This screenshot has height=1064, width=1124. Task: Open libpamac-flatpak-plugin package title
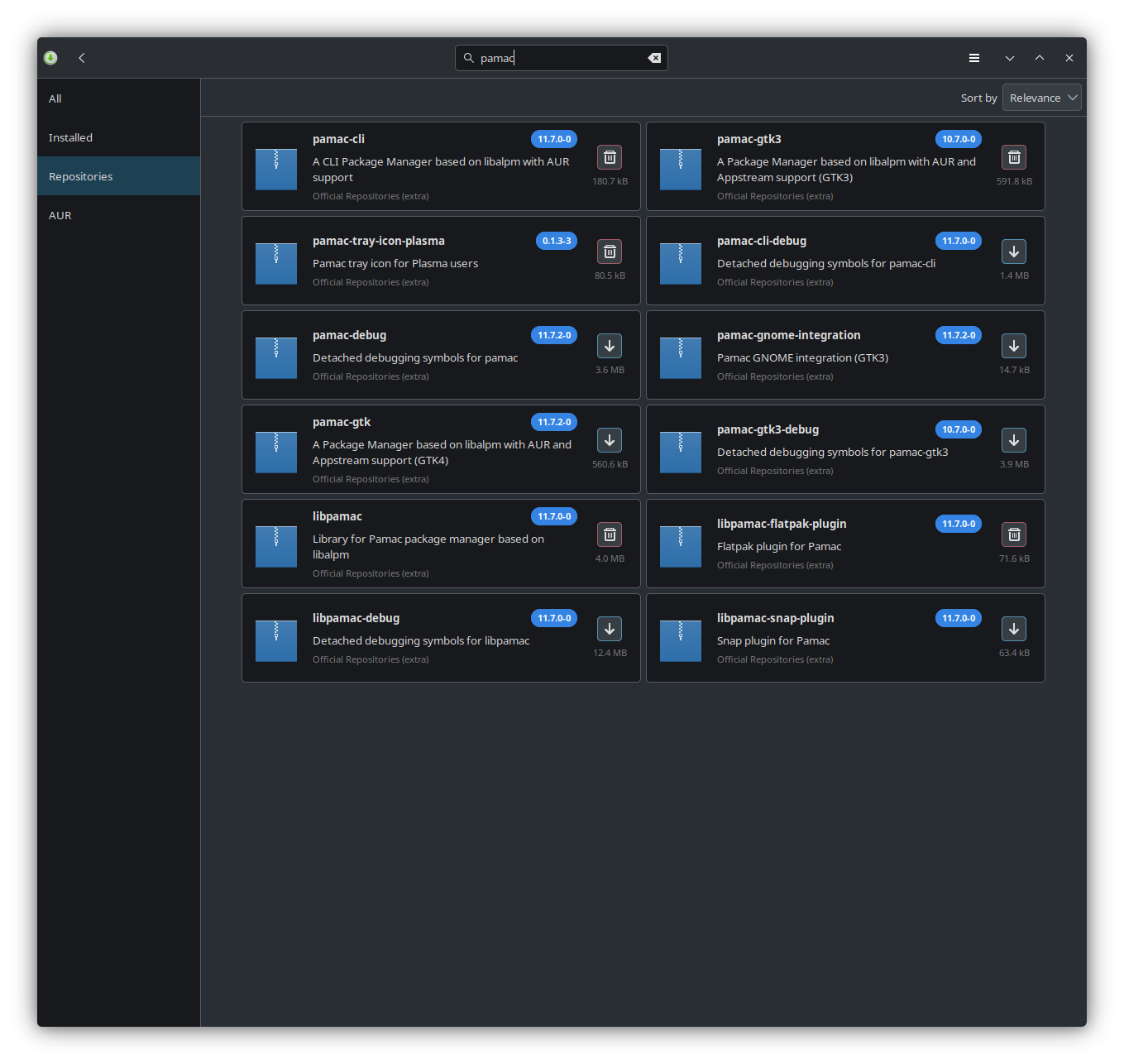pos(782,524)
